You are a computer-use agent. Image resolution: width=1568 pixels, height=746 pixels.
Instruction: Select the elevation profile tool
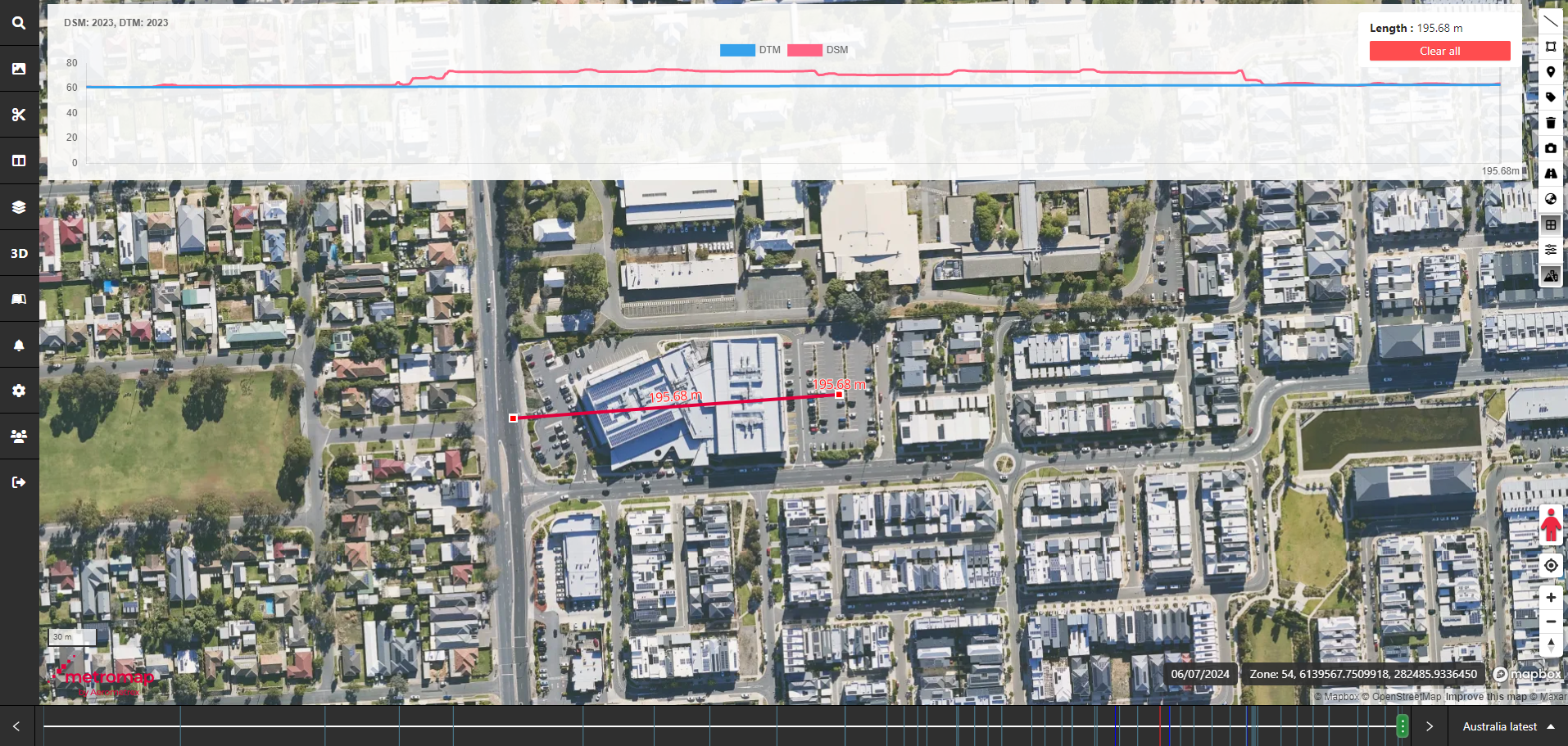(x=1550, y=275)
